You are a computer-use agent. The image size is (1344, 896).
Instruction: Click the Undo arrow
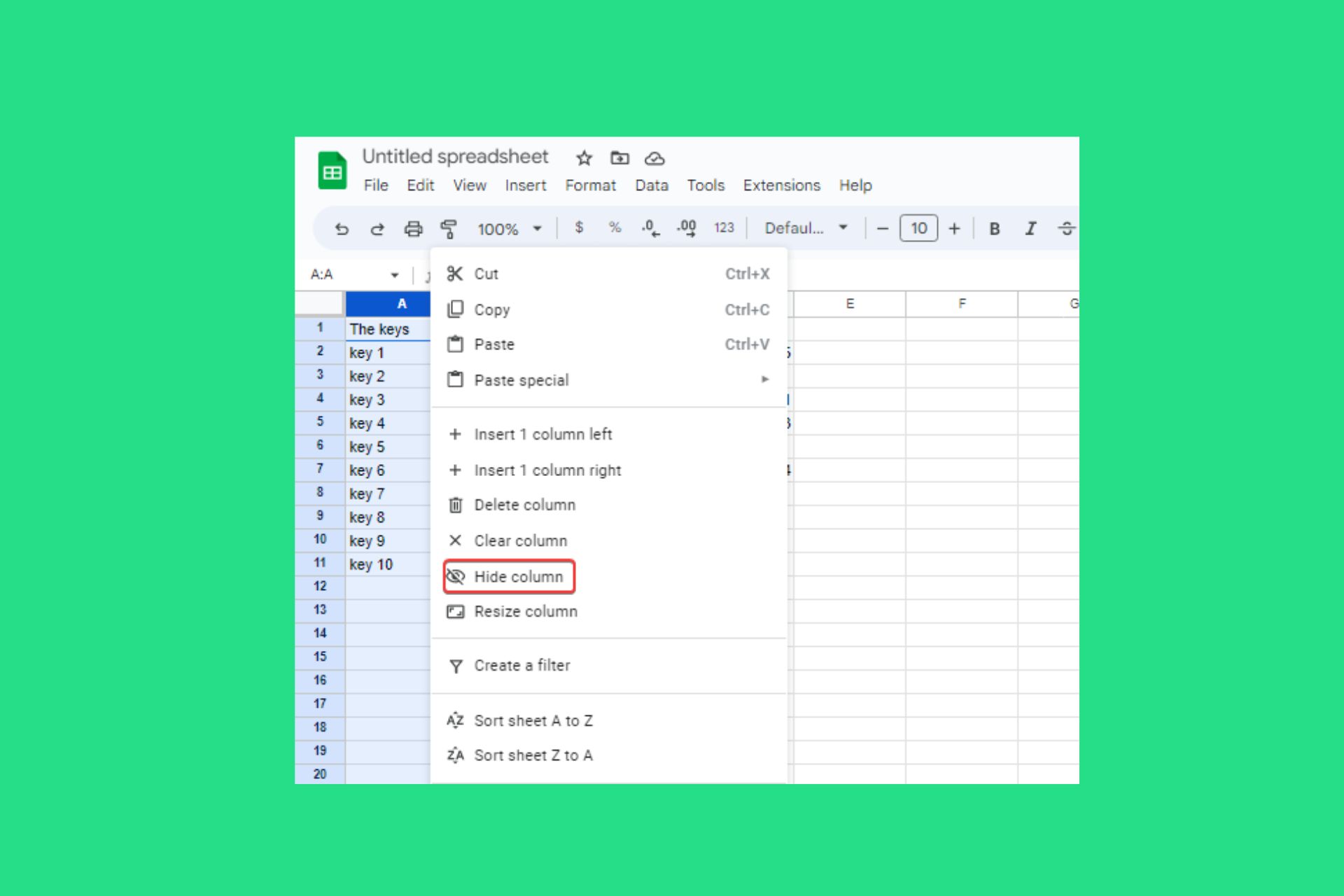pos(342,229)
